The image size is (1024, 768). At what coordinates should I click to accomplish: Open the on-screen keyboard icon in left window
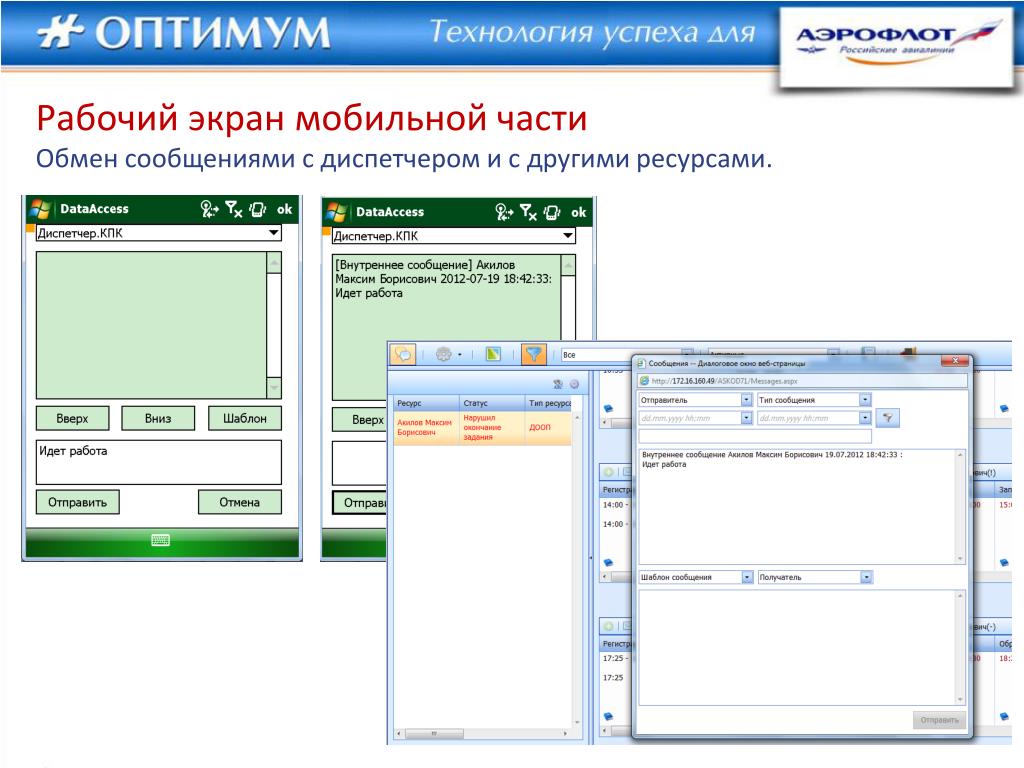tap(161, 540)
